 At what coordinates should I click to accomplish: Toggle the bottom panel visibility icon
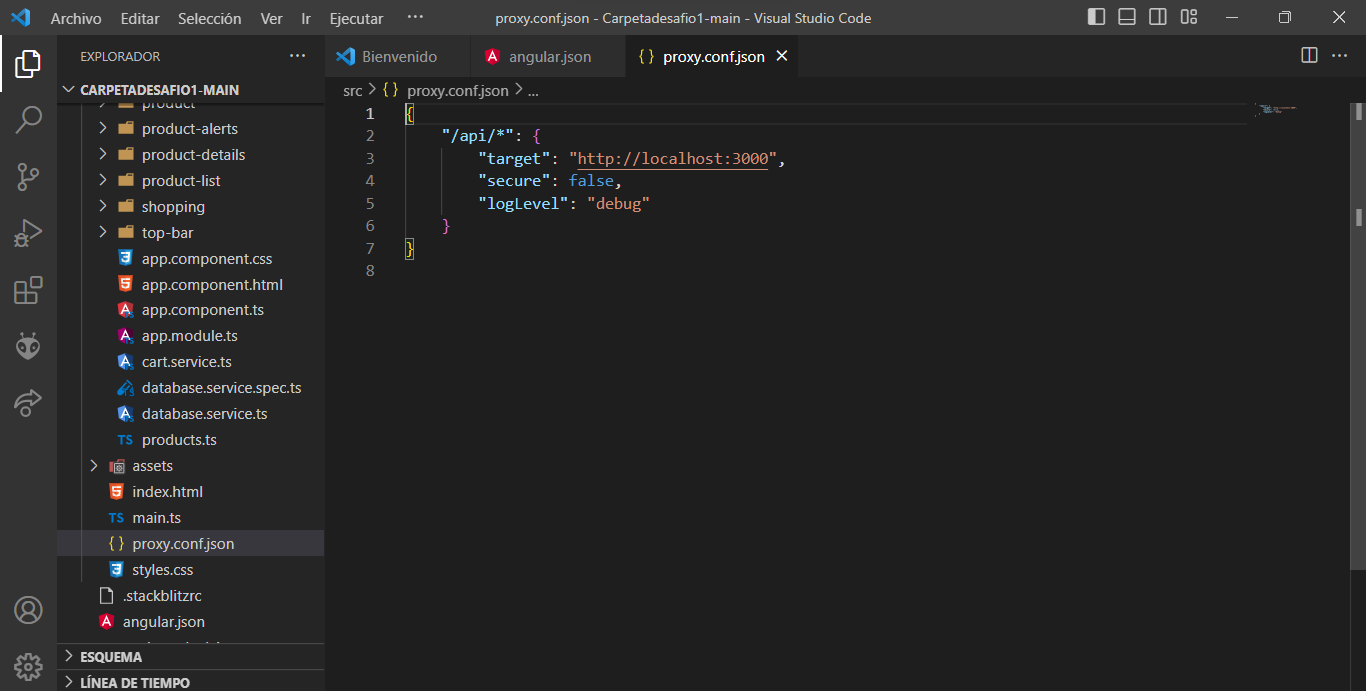1127,17
